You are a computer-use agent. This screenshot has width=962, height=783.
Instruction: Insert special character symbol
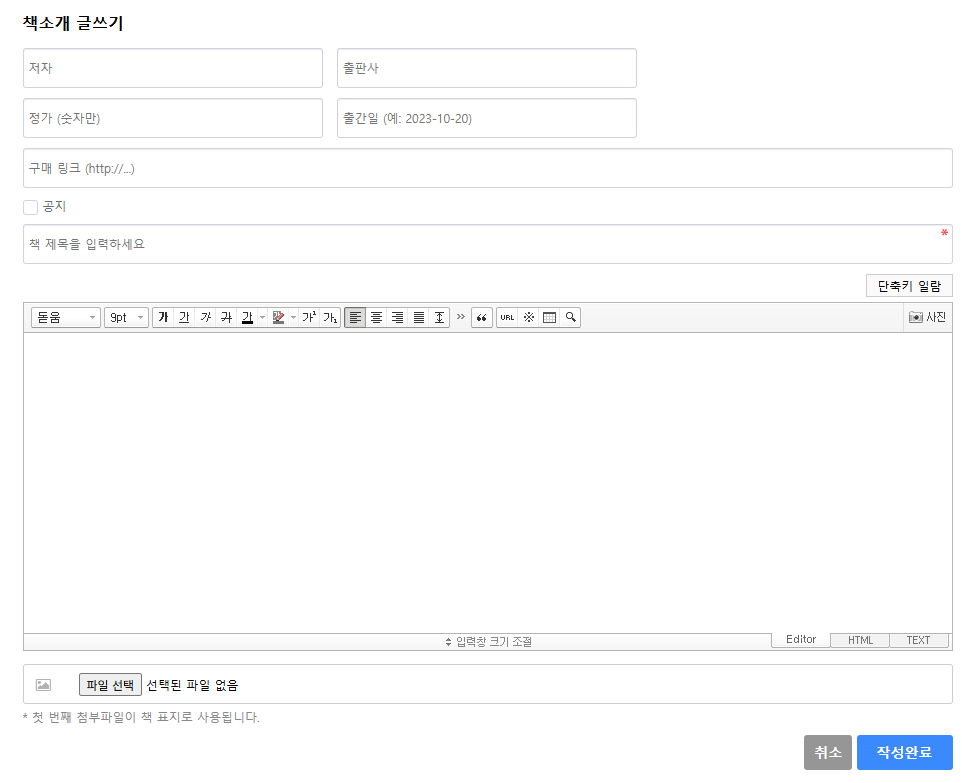tap(528, 317)
